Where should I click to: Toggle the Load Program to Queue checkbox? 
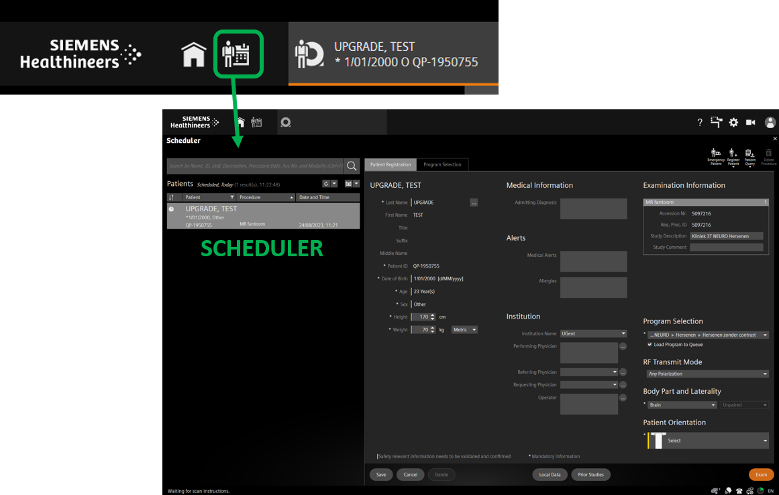(650, 344)
